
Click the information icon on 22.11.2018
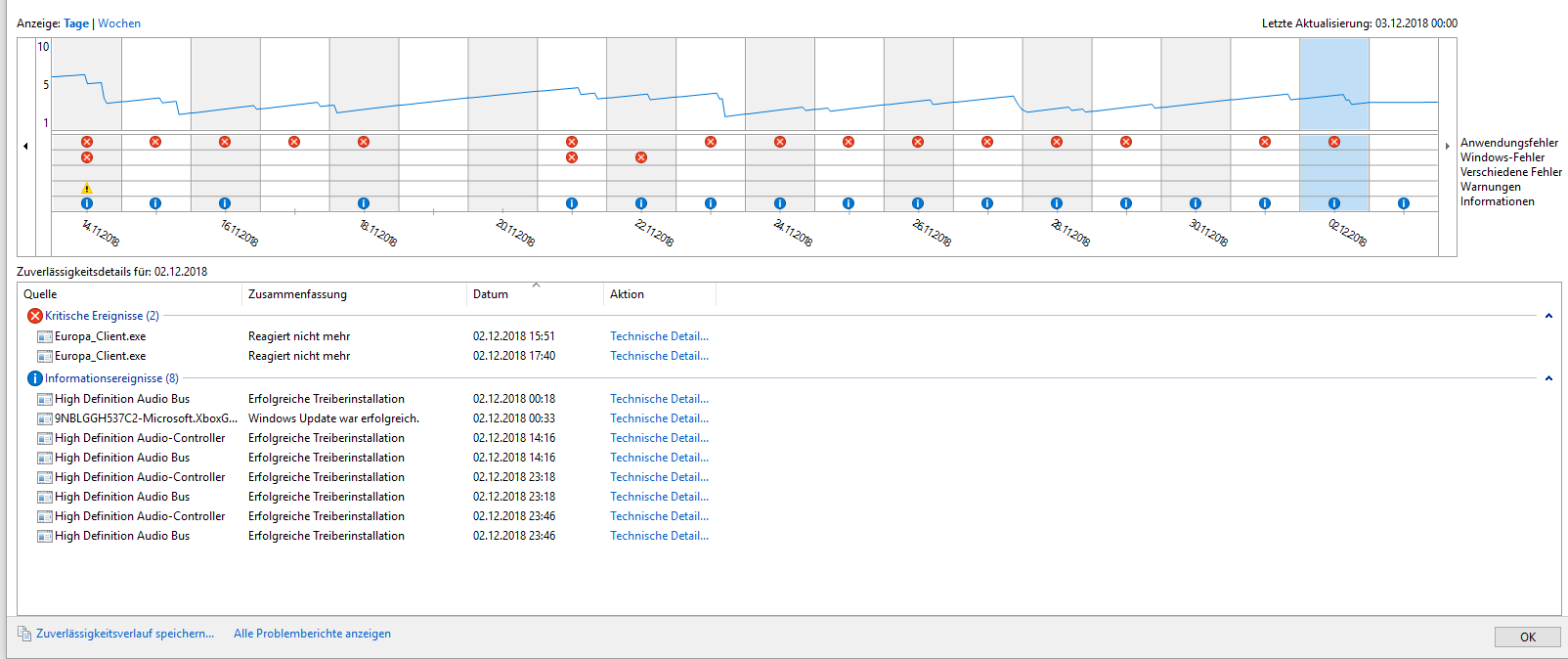(641, 203)
